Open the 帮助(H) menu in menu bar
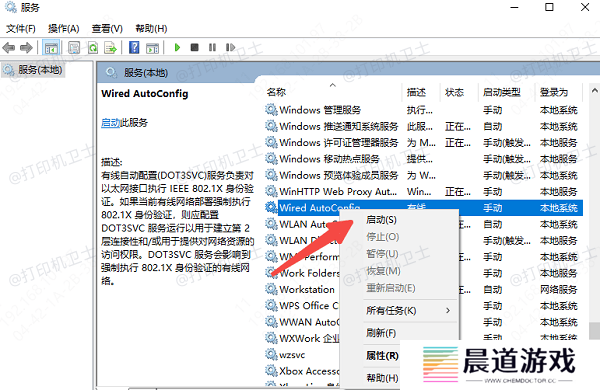 pos(151,29)
